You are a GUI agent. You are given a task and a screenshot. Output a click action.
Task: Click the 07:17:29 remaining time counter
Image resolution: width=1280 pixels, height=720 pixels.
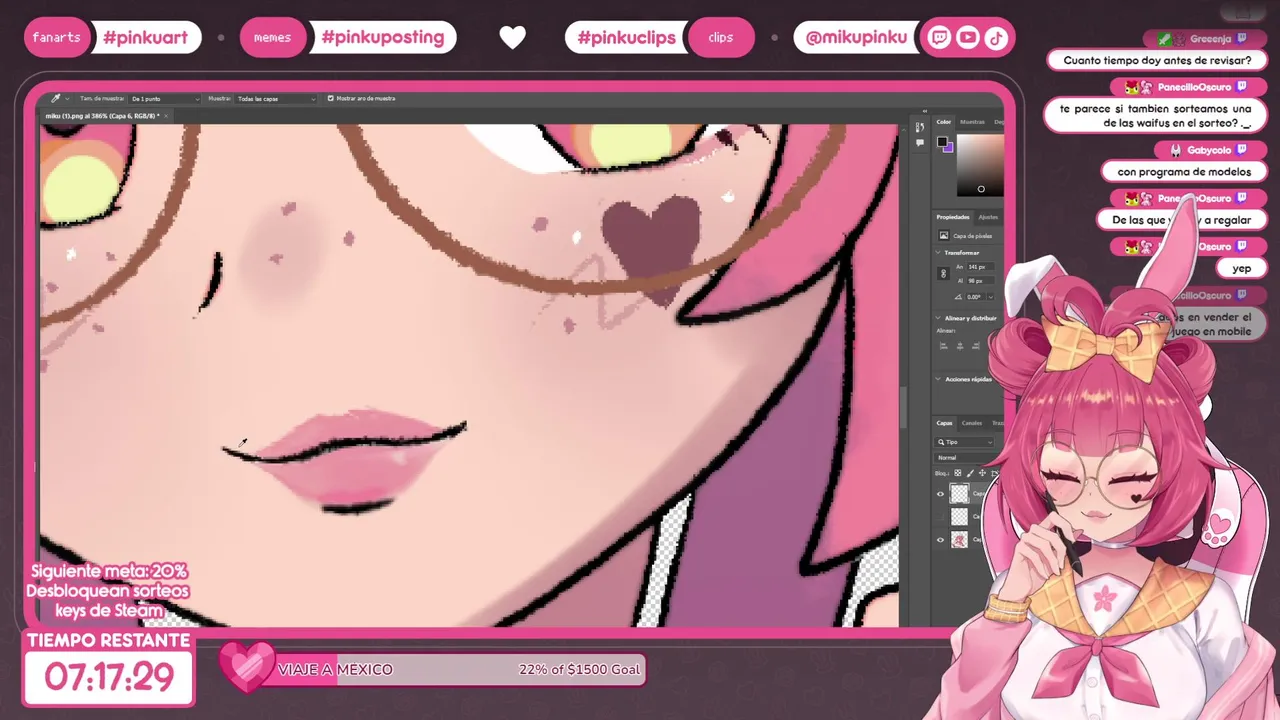click(109, 678)
